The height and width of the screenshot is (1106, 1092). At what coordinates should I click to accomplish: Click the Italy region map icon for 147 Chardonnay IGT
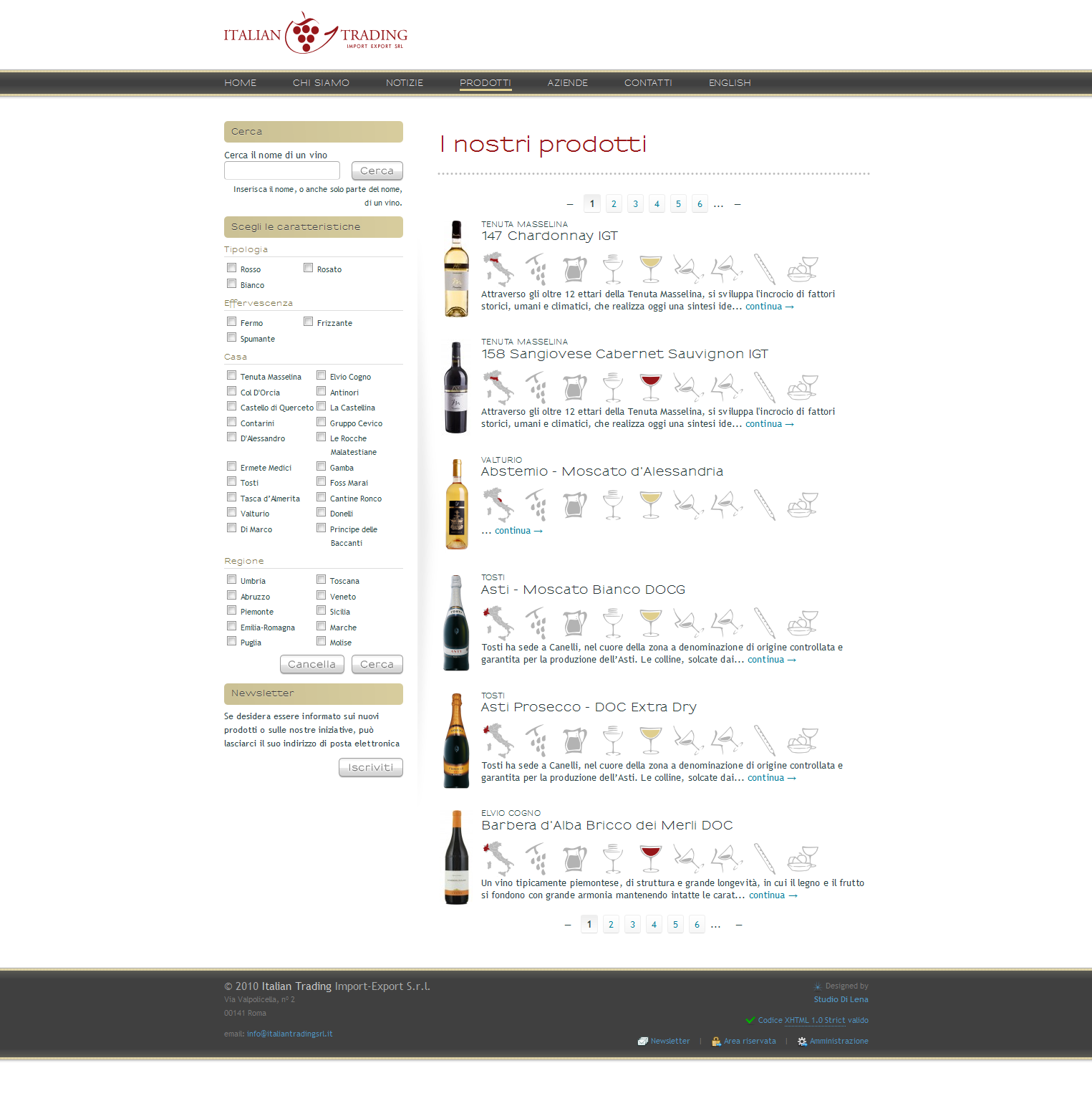(x=498, y=269)
